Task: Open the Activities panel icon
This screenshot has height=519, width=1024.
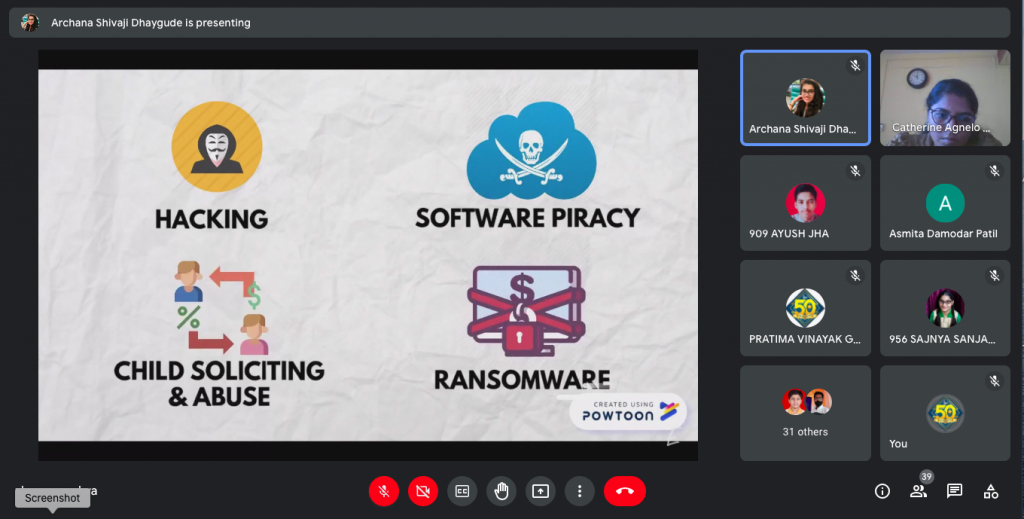Action: tap(990, 491)
